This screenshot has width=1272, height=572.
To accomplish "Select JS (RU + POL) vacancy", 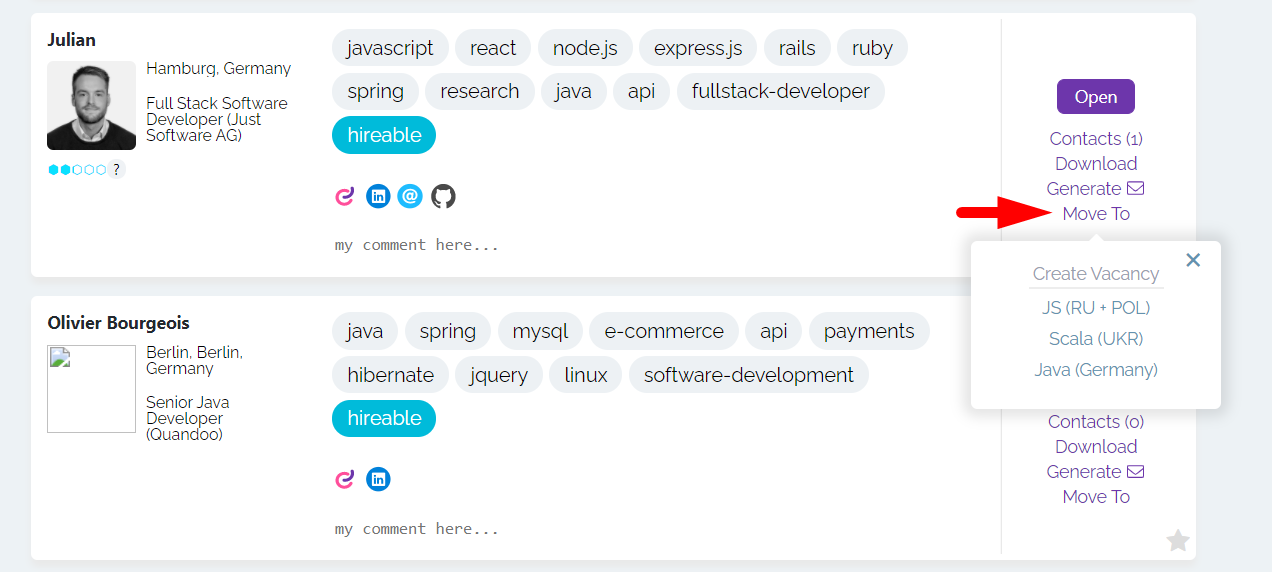I will coord(1096,308).
